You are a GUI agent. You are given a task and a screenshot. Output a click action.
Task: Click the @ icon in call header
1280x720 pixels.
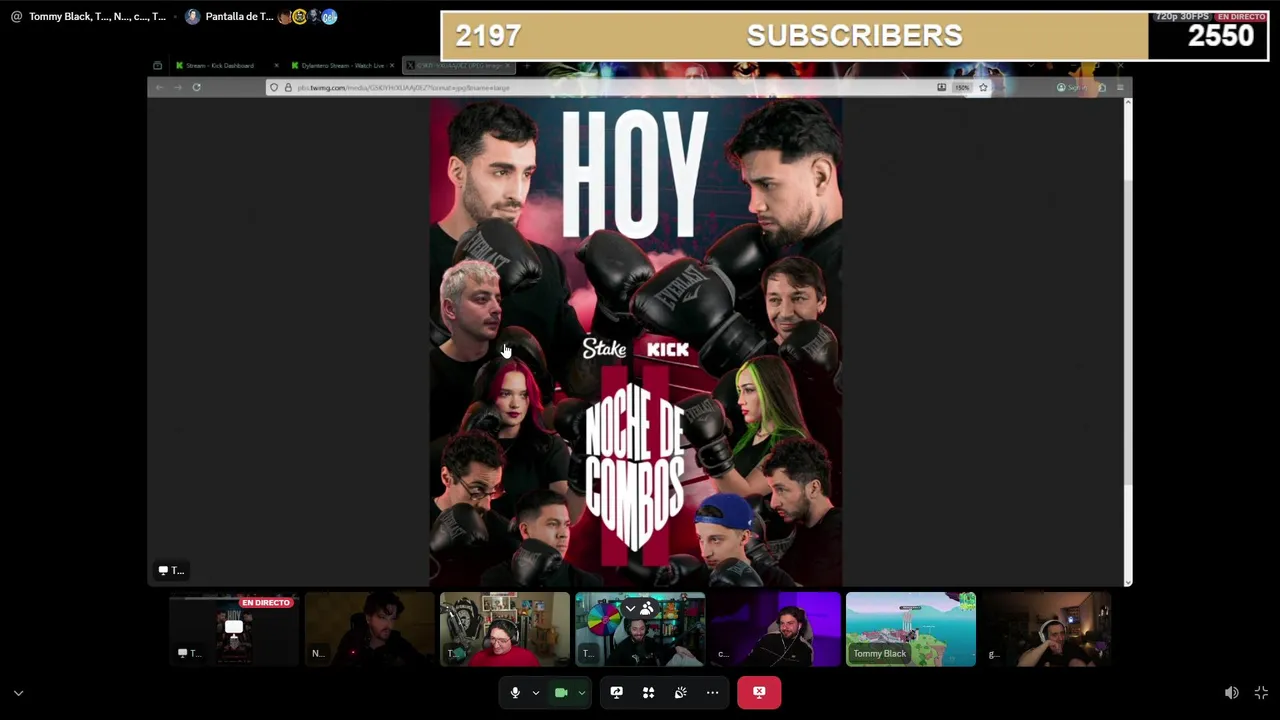(x=16, y=16)
